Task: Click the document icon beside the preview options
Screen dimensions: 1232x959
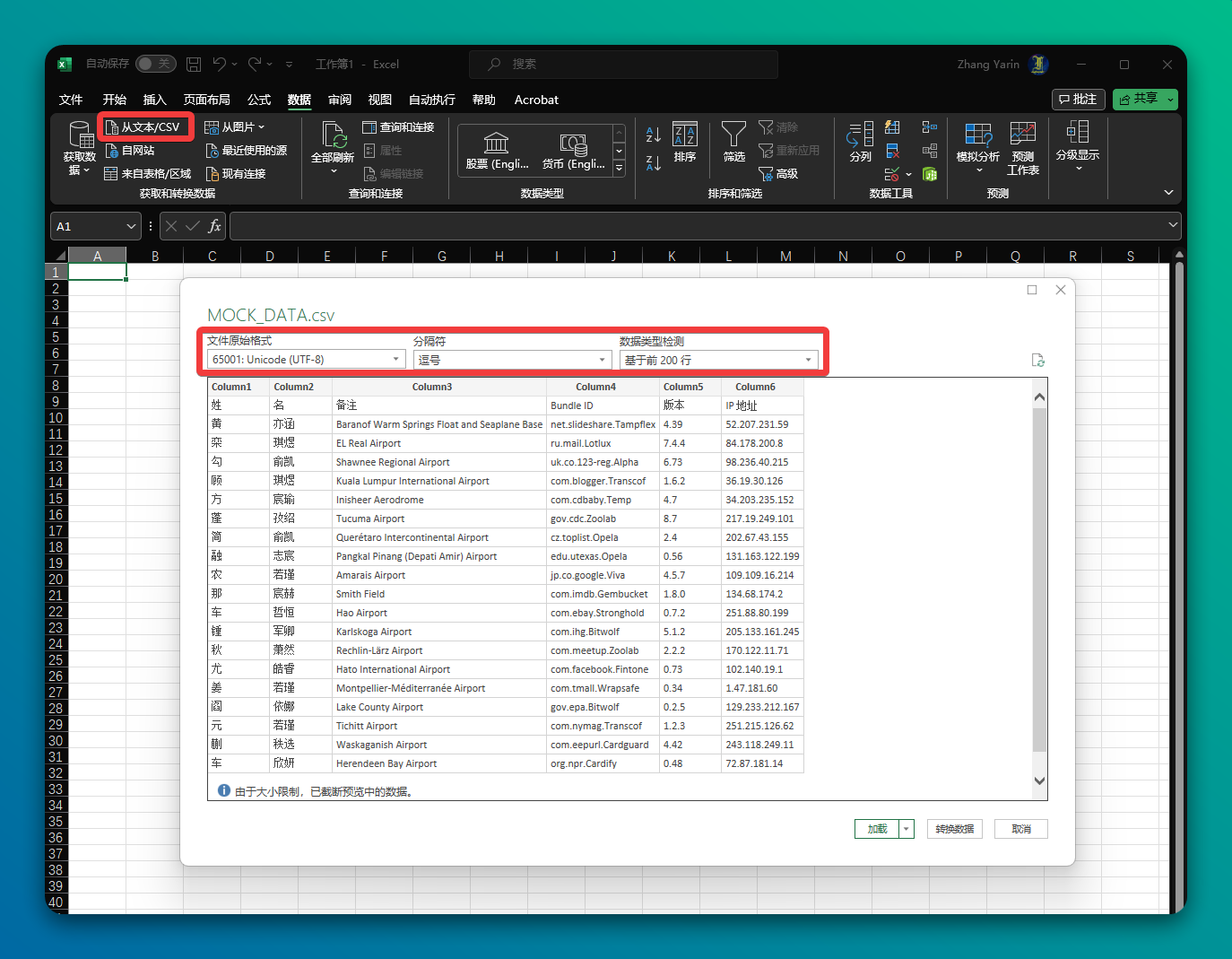Action: click(x=1038, y=360)
